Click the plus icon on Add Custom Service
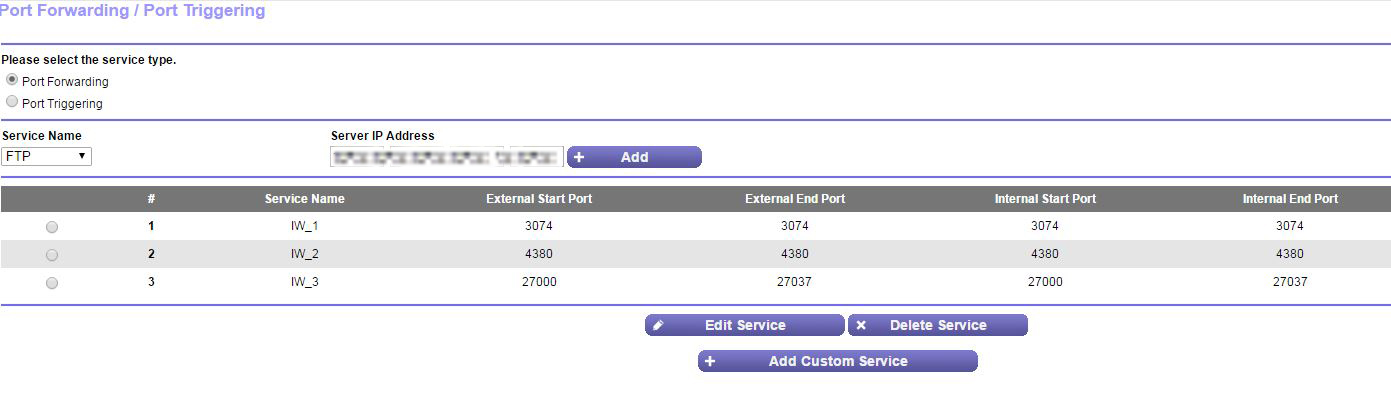1391x407 pixels. [710, 361]
